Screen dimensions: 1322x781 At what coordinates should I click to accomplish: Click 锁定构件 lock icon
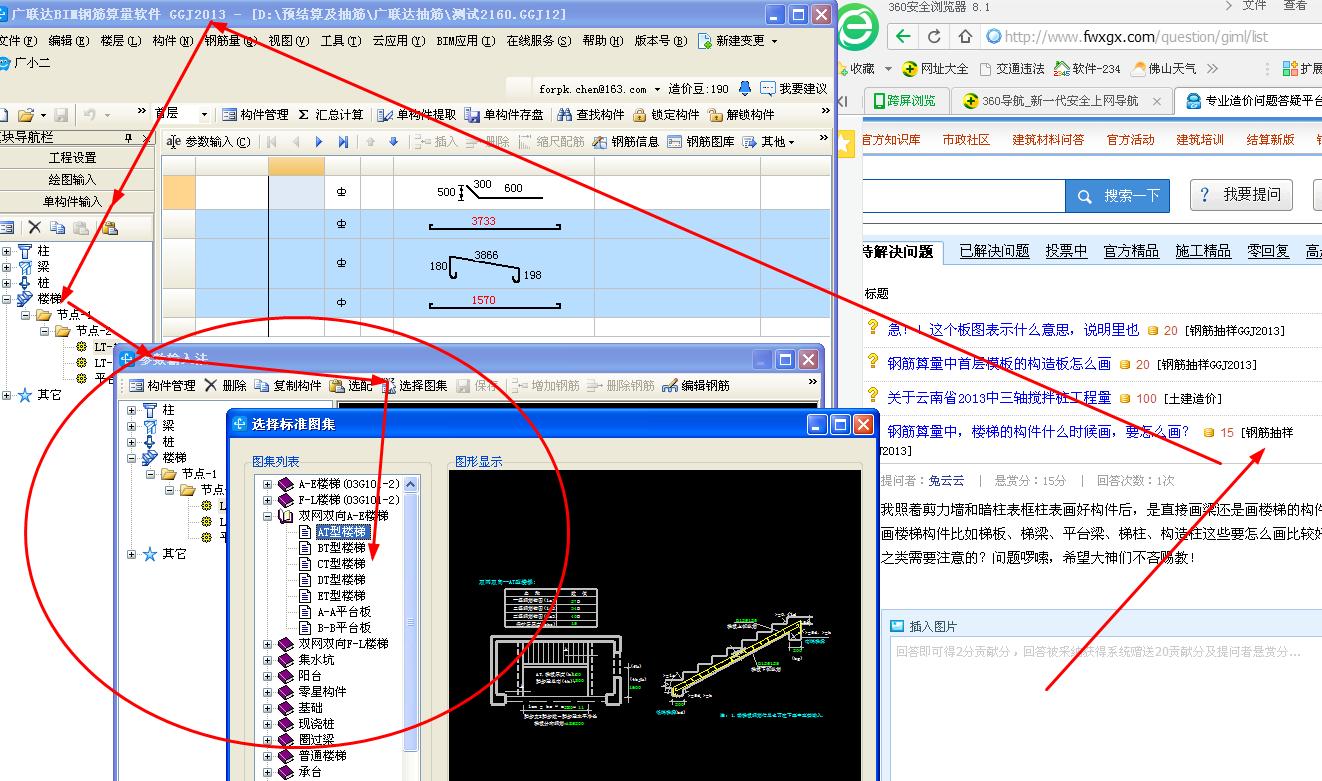click(x=666, y=115)
